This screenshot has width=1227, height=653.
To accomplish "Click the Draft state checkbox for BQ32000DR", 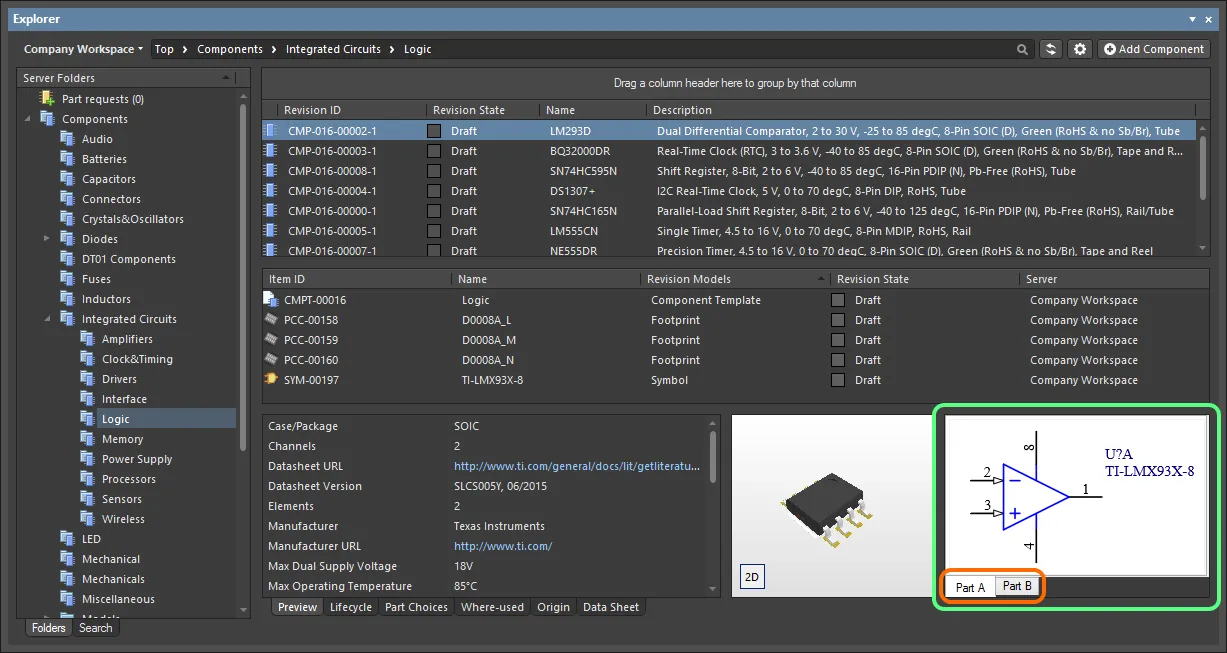I will click(x=434, y=151).
